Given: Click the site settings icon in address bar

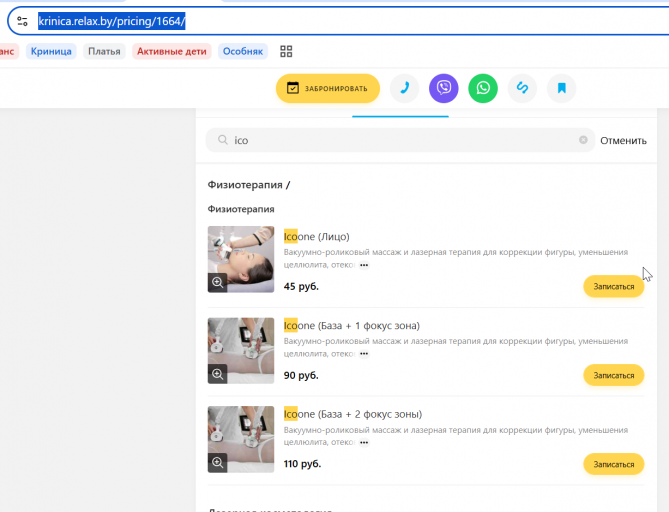Looking at the screenshot, I should coord(22,21).
